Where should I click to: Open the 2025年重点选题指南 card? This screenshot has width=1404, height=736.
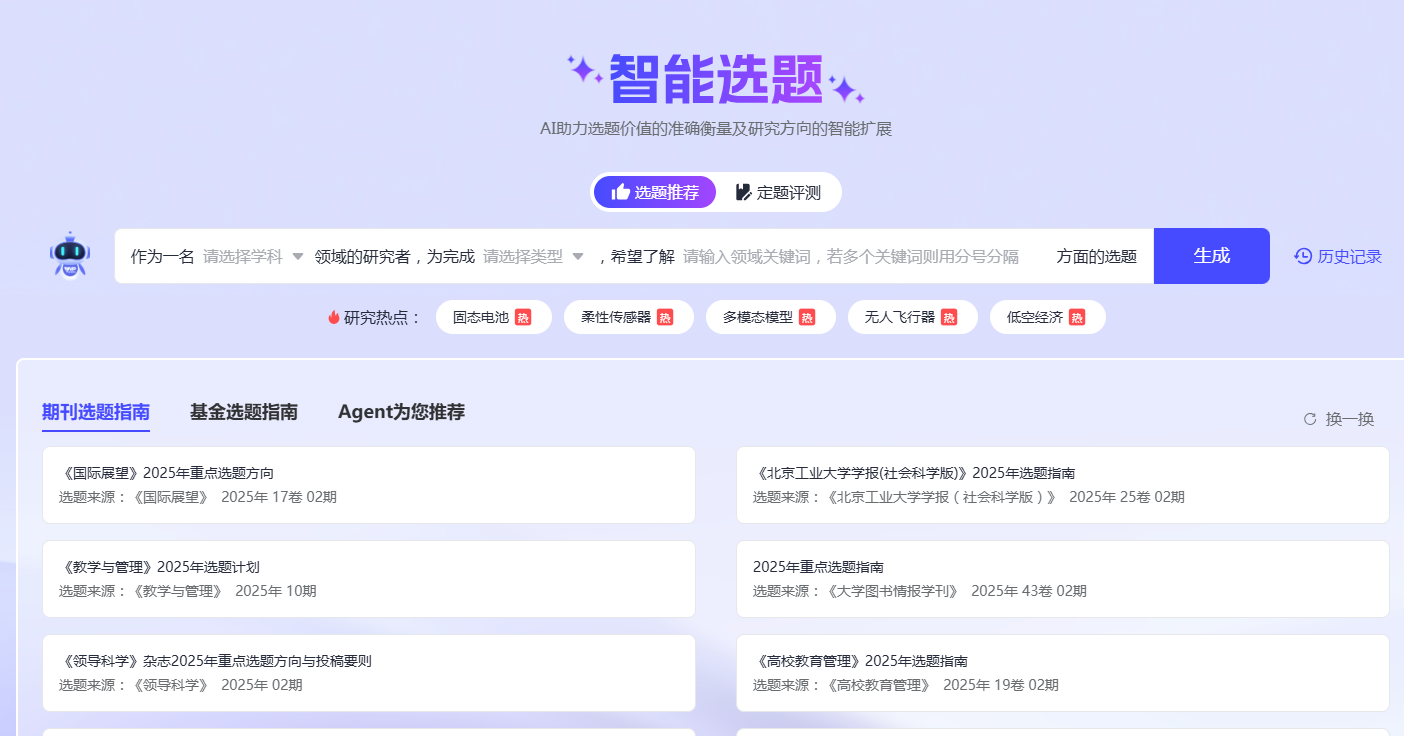pyautogui.click(x=1062, y=579)
